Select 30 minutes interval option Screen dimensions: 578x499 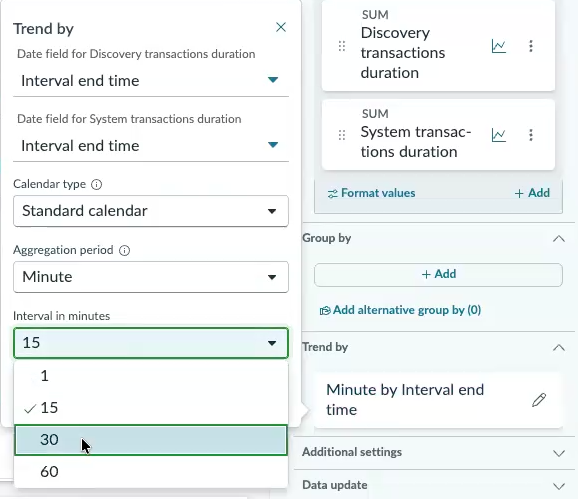click(x=151, y=440)
